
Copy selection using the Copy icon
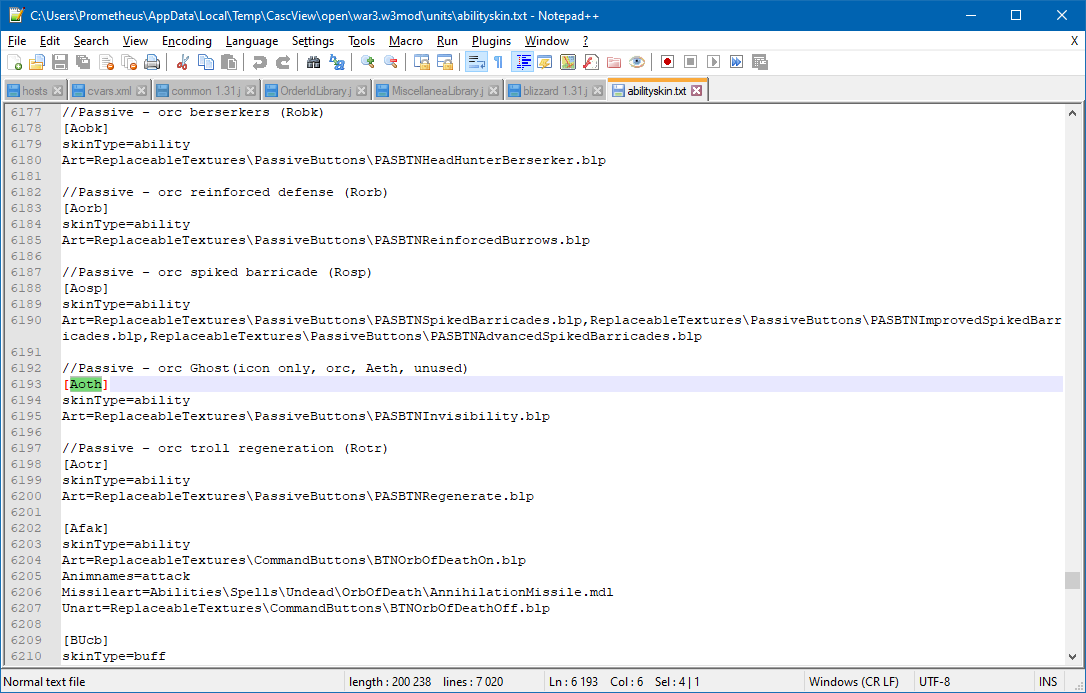[206, 62]
